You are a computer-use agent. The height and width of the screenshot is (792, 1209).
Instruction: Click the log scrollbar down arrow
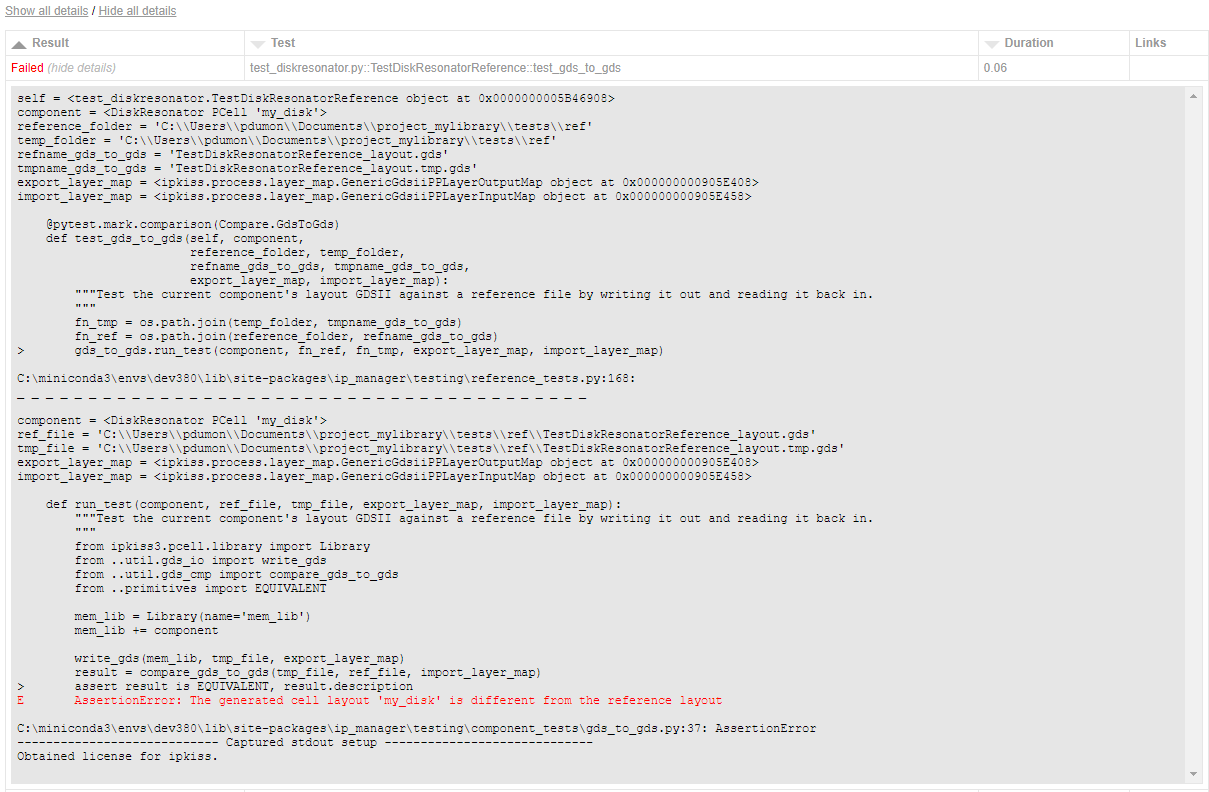coord(1192,774)
